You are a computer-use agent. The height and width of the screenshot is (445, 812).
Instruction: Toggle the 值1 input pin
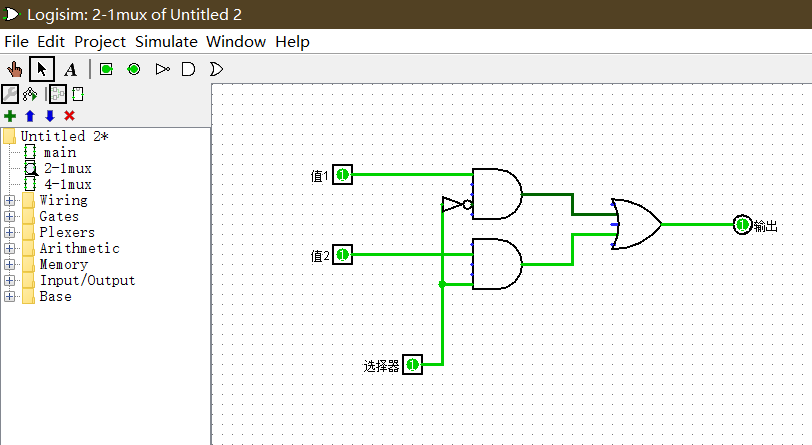342,175
